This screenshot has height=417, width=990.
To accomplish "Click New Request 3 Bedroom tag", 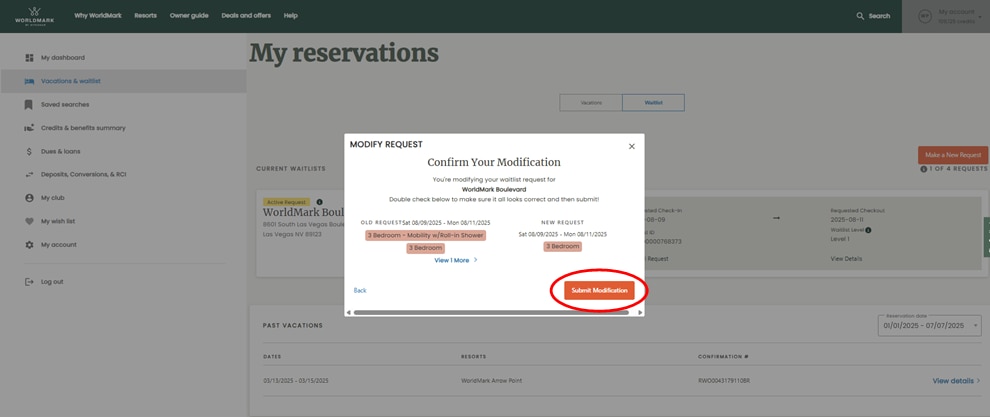I will 563,246.
